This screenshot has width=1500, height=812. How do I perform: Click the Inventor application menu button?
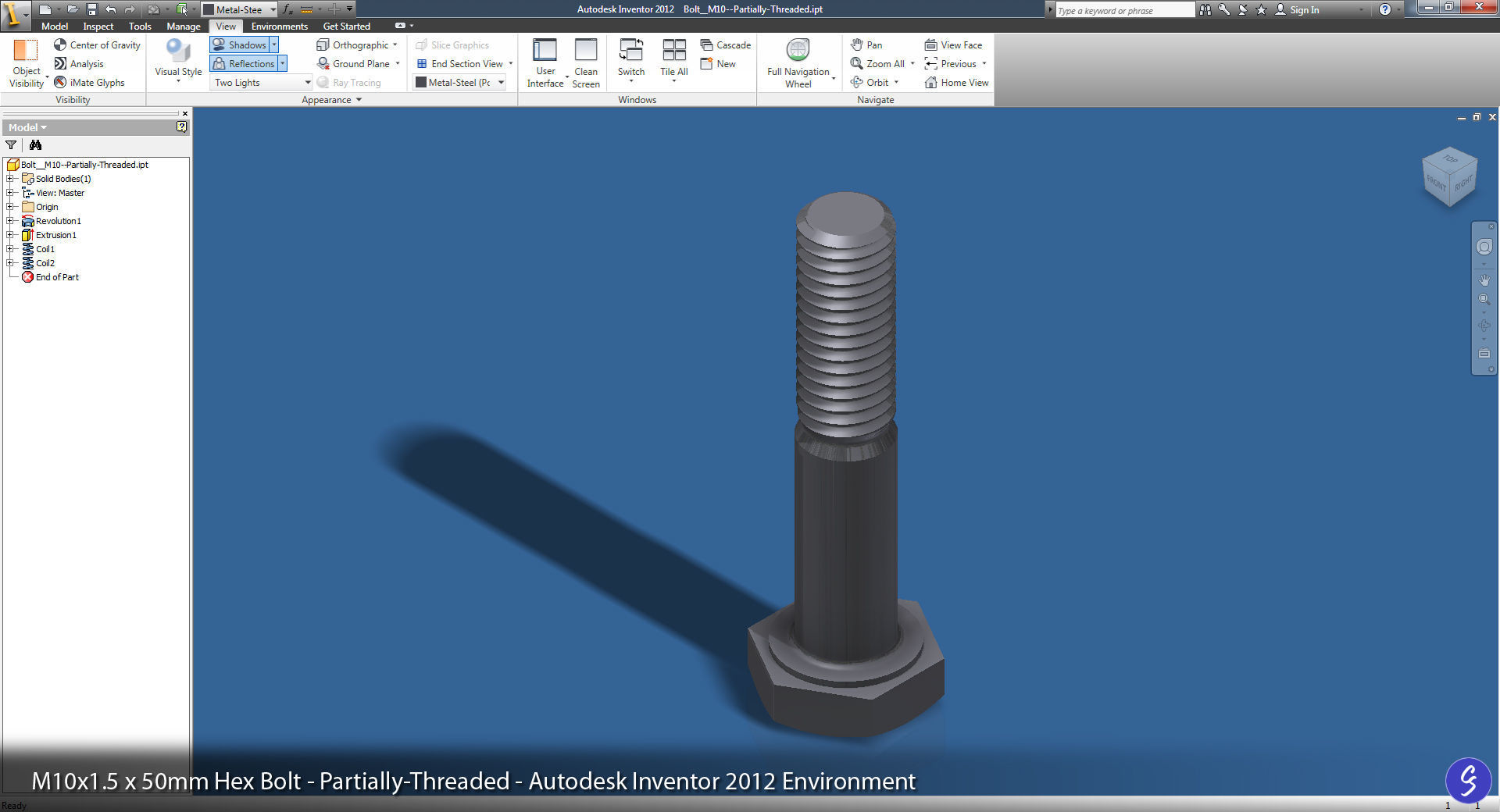16,14
